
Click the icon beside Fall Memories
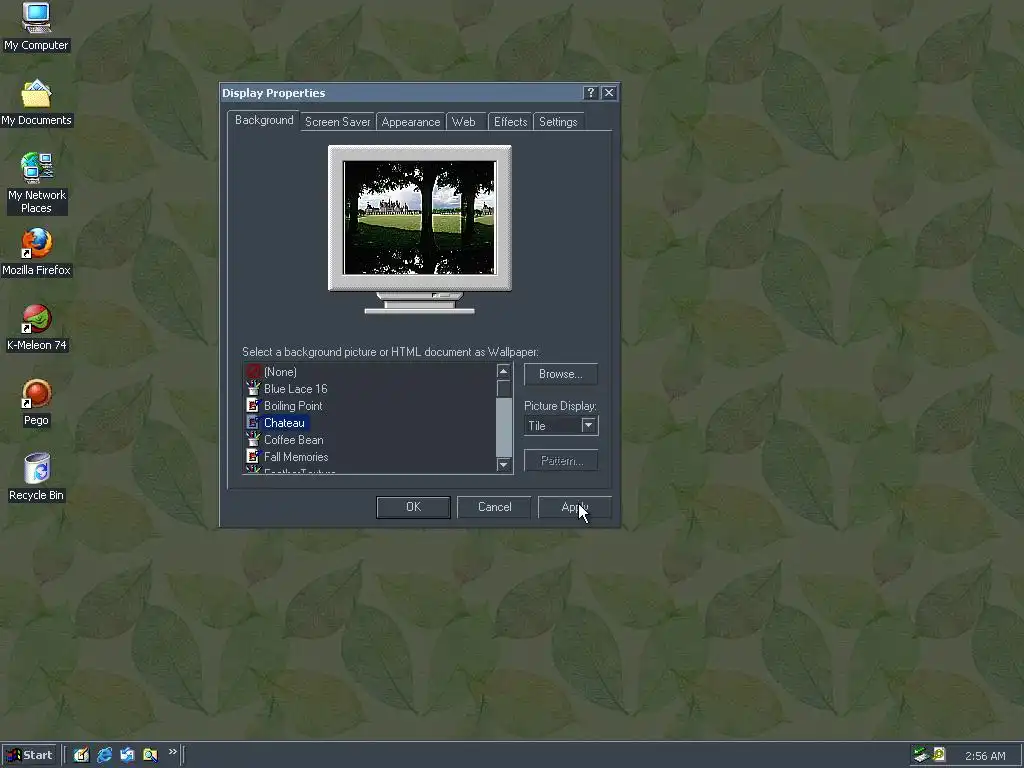(x=253, y=456)
